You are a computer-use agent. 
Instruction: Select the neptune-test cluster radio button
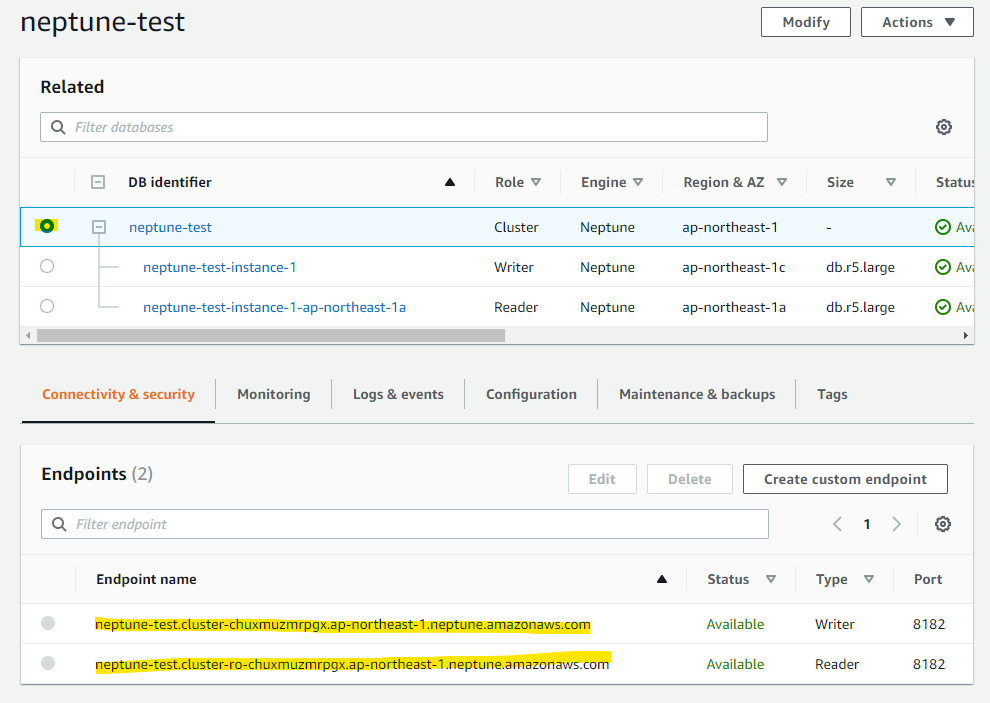(x=47, y=225)
